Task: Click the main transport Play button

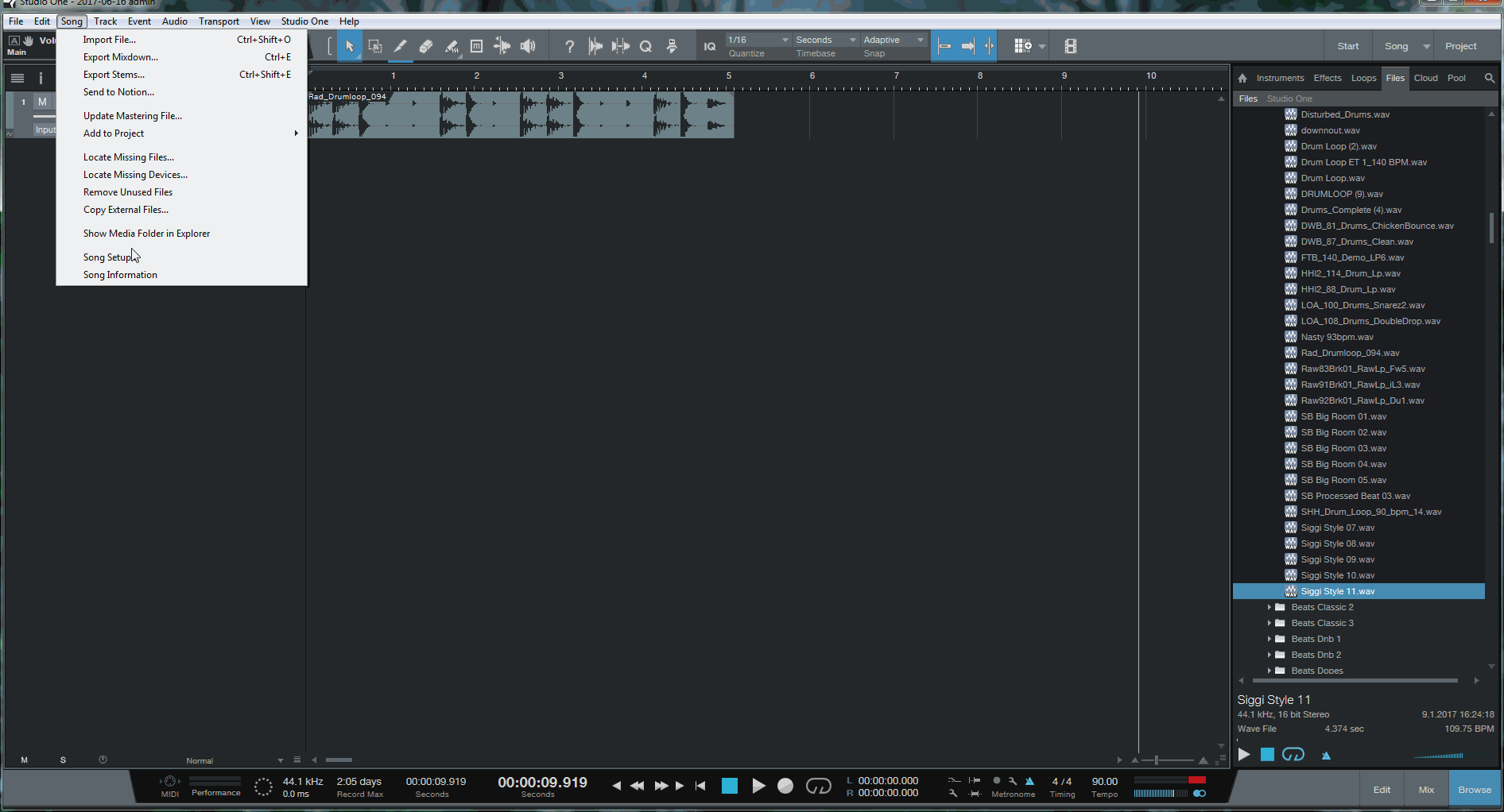Action: (x=758, y=786)
